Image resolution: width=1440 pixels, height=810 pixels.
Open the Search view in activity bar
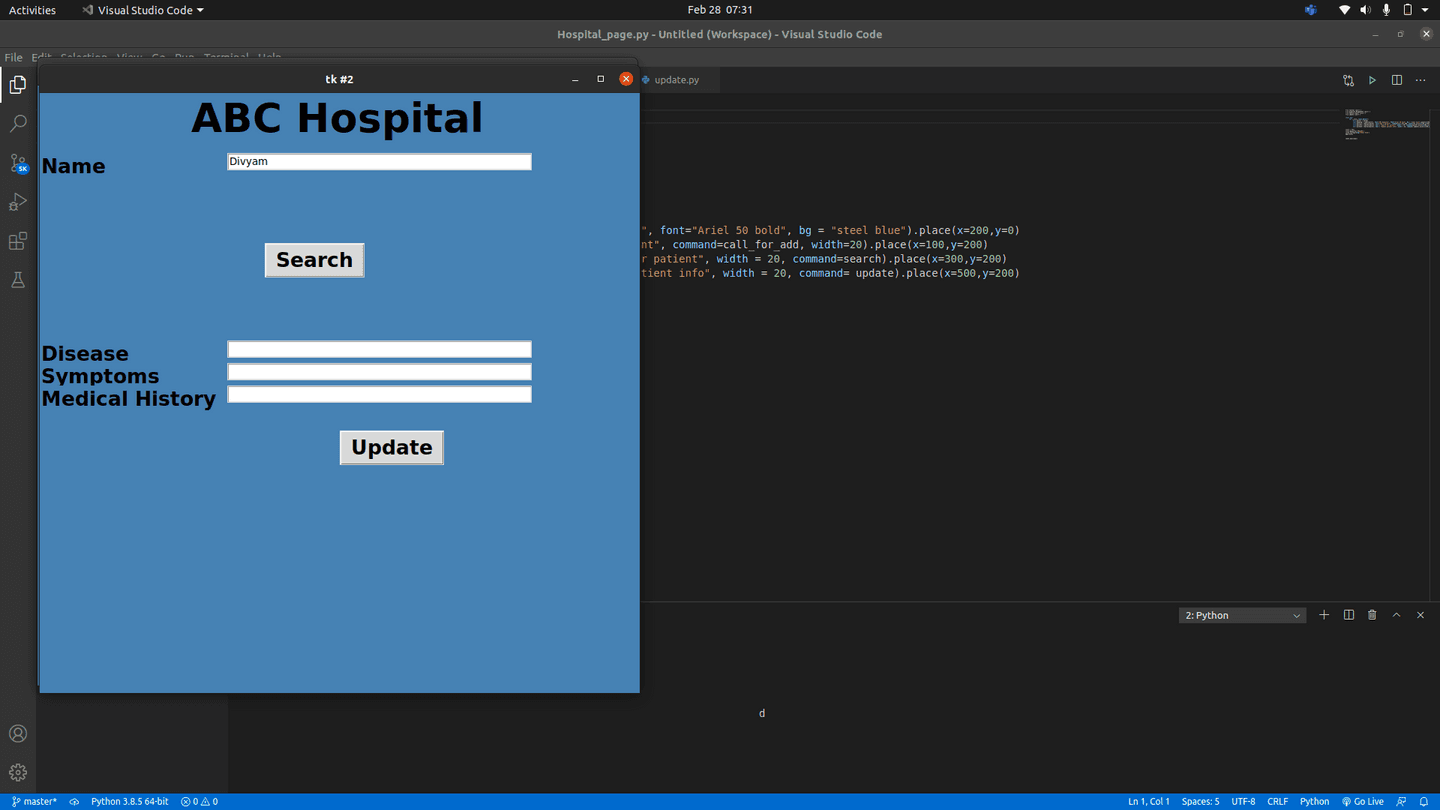(18, 124)
